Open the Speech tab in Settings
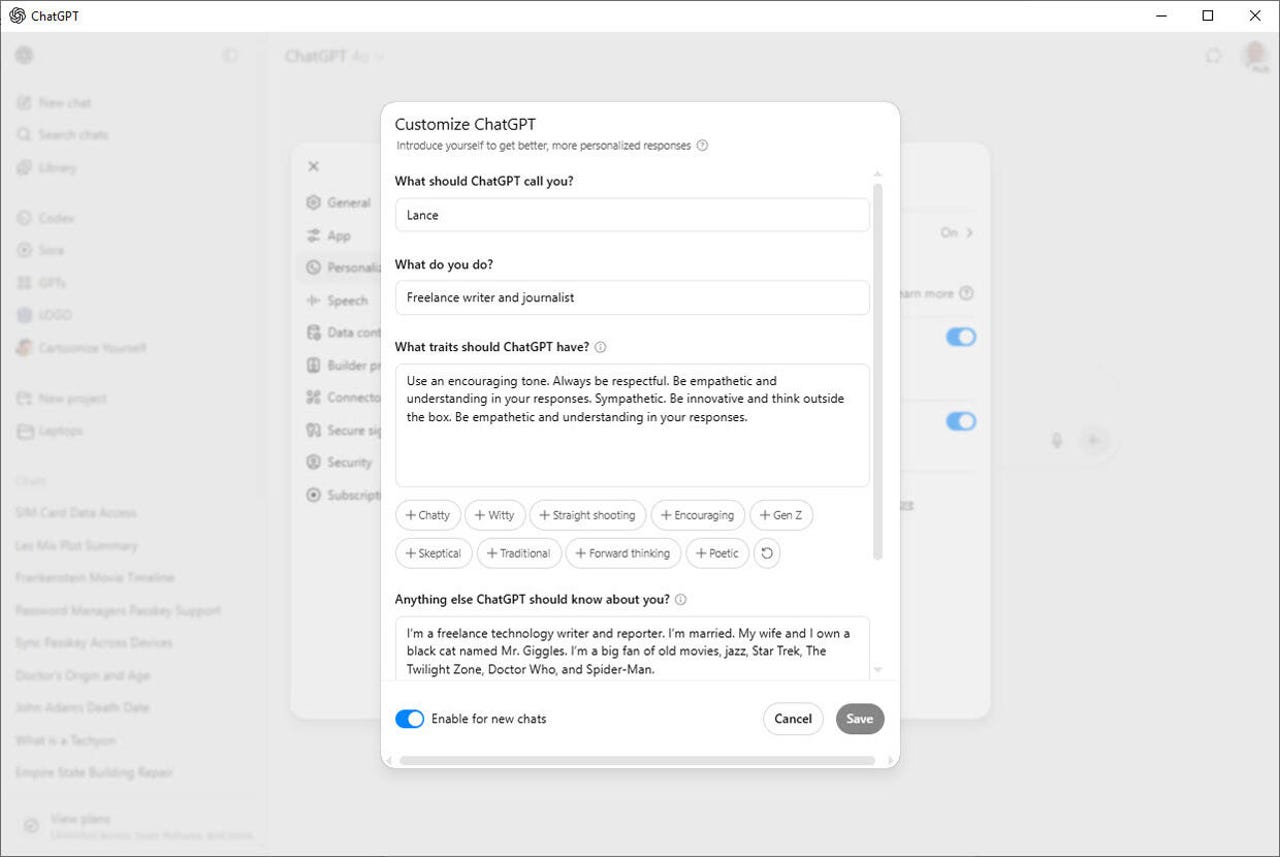 (337, 300)
